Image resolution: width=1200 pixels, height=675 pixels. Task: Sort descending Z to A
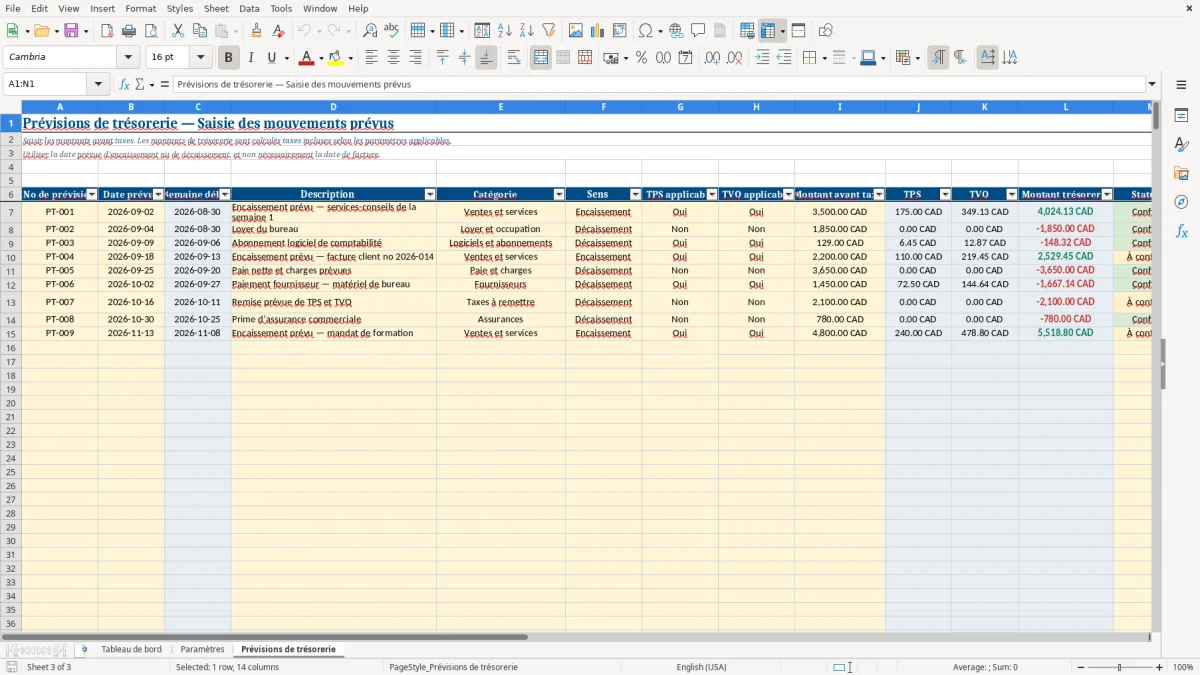tap(527, 31)
